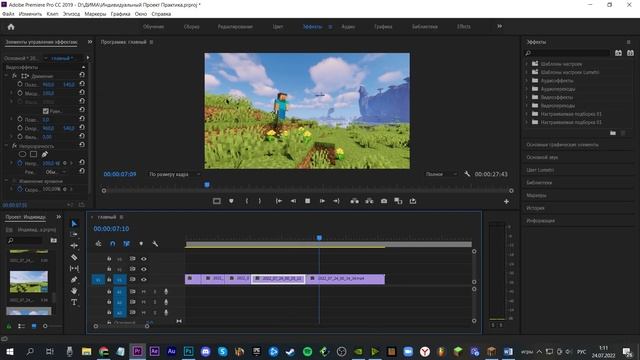Add marker in timeline panel
Screen dimensions: 640x360
pyautogui.click(x=141, y=244)
